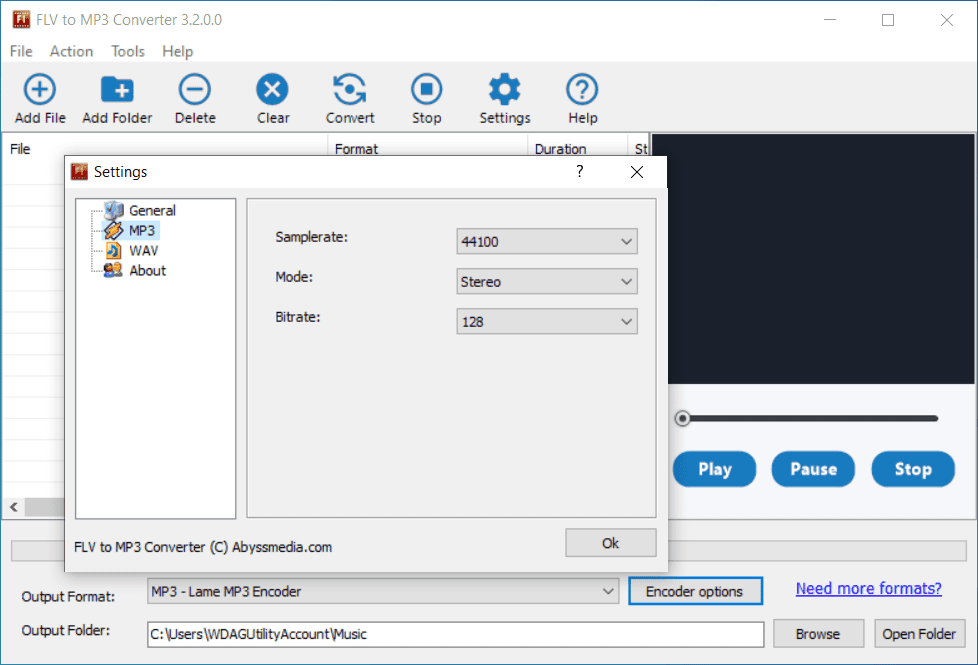
Task: Click the Settings dialog help question mark
Action: [x=579, y=172]
